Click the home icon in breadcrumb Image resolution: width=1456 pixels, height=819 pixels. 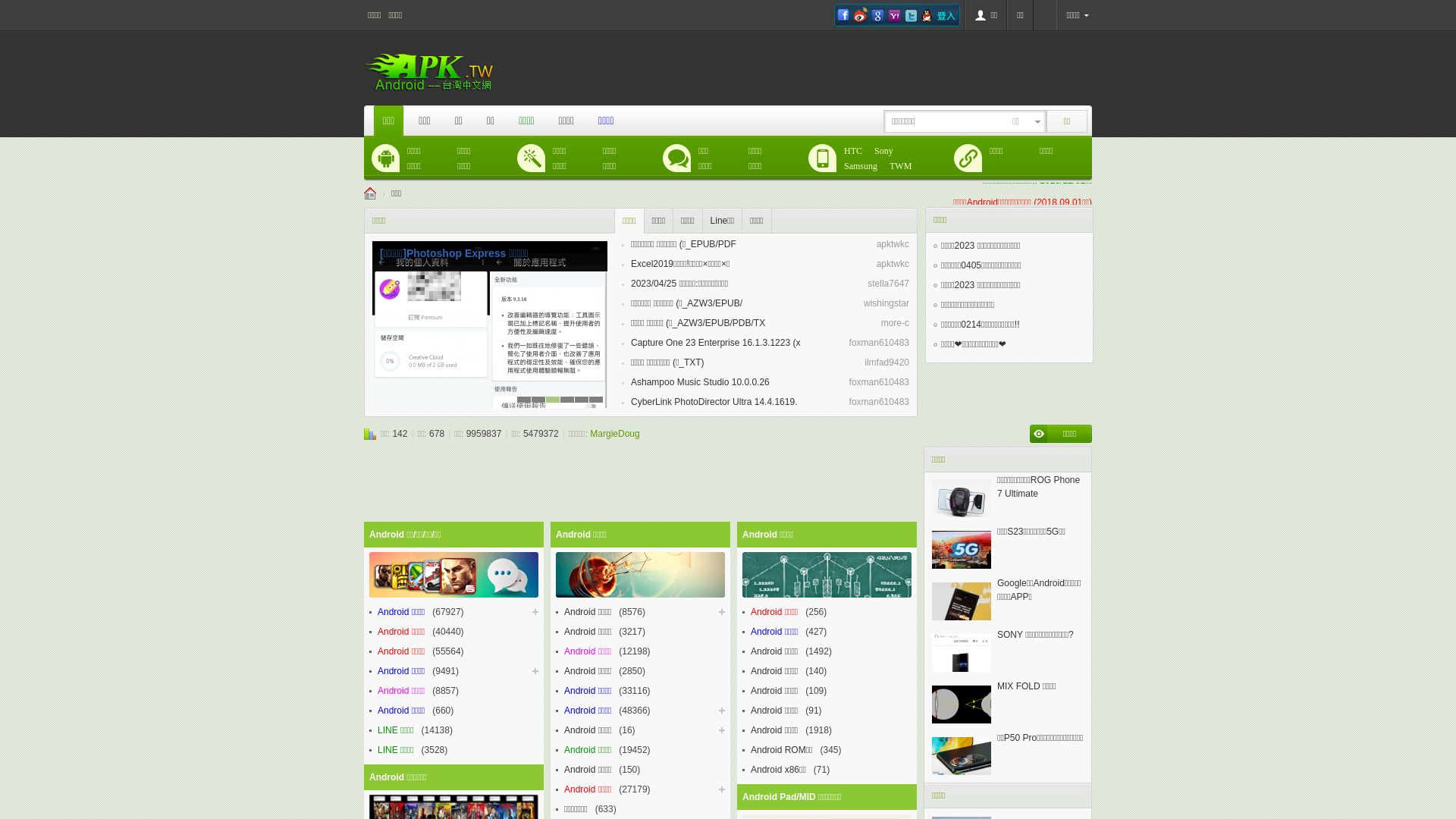pos(370,193)
